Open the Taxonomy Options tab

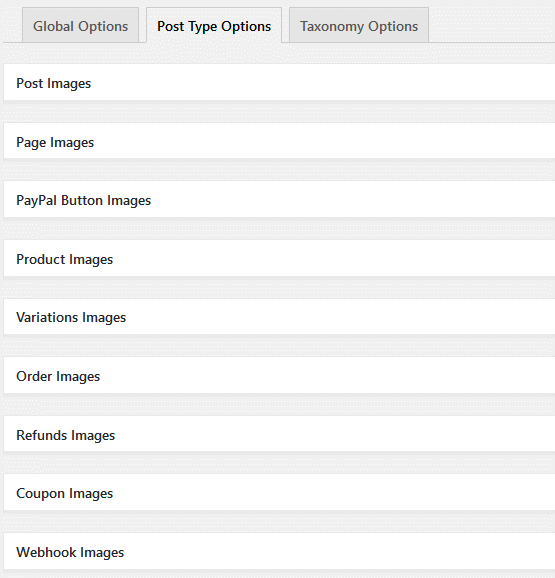coord(359,25)
